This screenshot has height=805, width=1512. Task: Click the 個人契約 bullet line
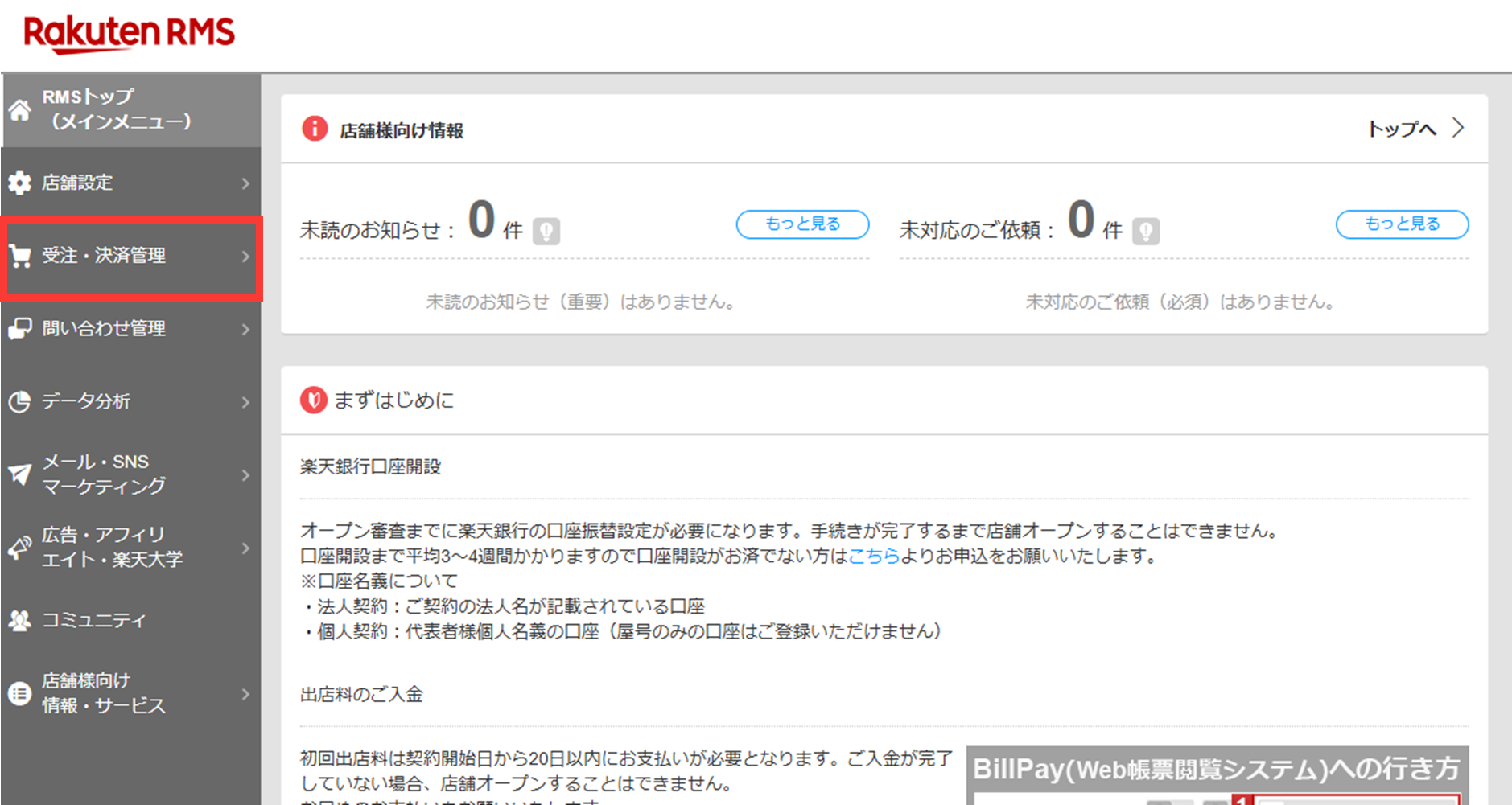pyautogui.click(x=622, y=631)
